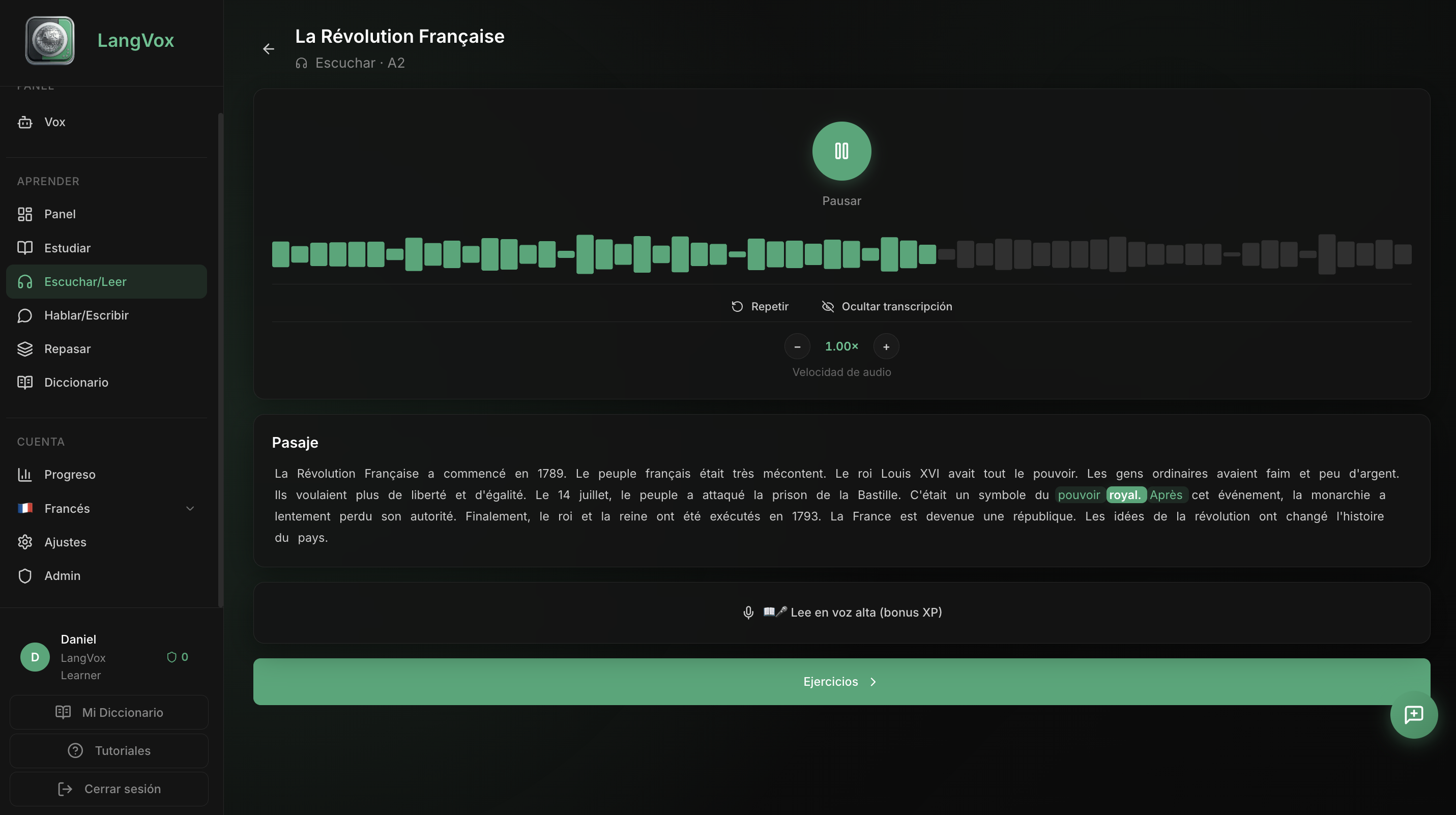The image size is (1456, 815).
Task: Click the Progreso bar chart icon
Action: click(x=25, y=475)
